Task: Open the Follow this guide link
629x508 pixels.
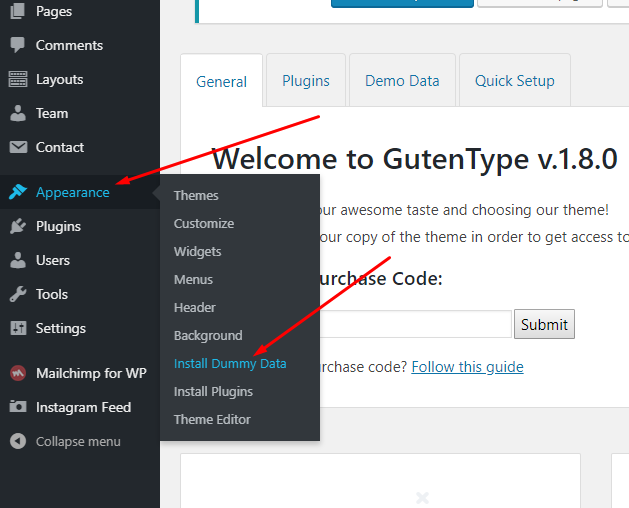Action: tap(467, 367)
